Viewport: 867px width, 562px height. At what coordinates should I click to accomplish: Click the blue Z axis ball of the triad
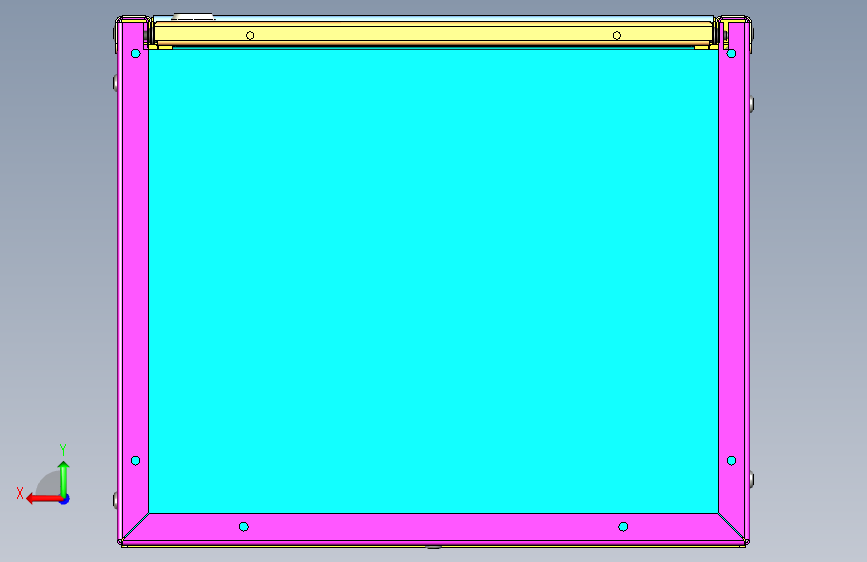click(x=65, y=499)
